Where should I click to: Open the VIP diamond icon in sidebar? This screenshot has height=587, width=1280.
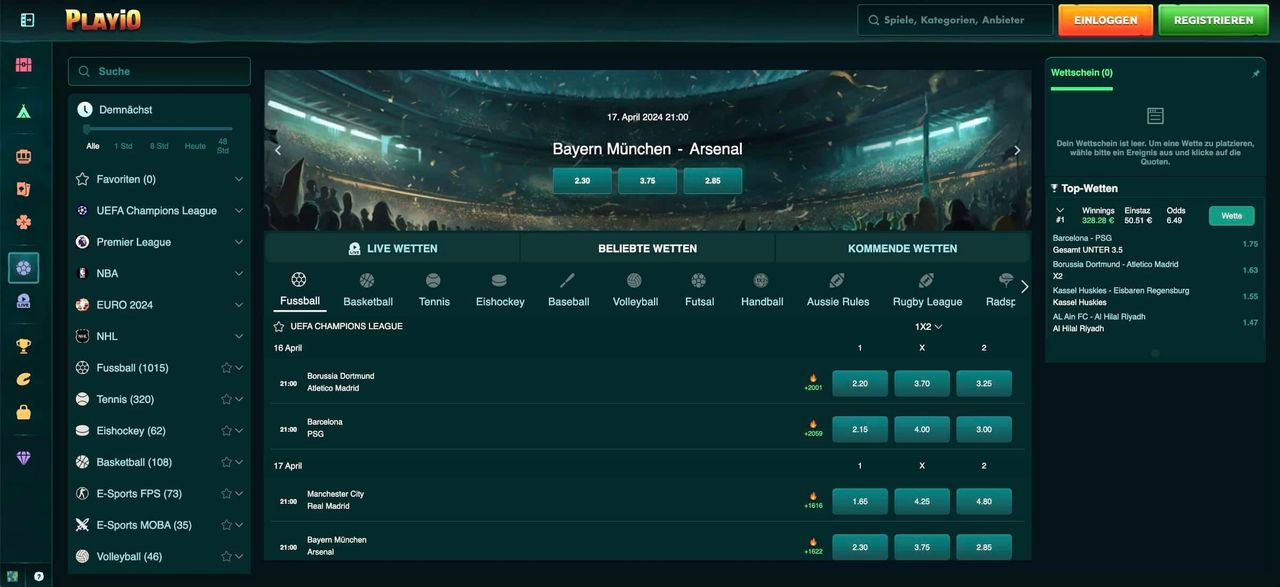click(26, 456)
